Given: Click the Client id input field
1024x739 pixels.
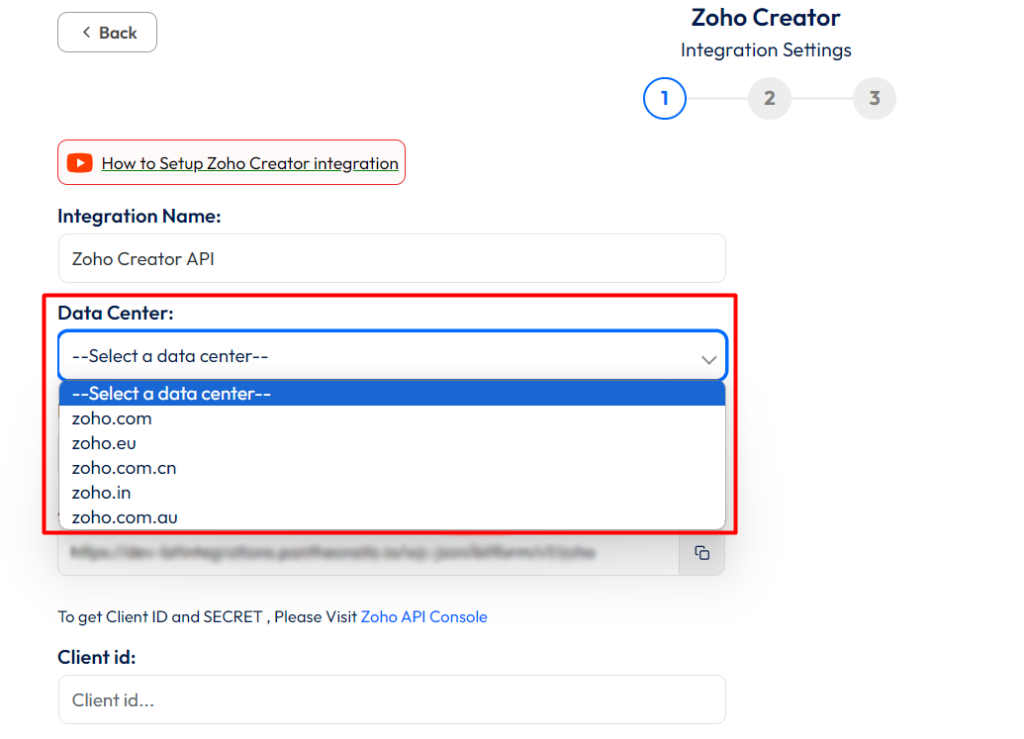Looking at the screenshot, I should tap(392, 700).
